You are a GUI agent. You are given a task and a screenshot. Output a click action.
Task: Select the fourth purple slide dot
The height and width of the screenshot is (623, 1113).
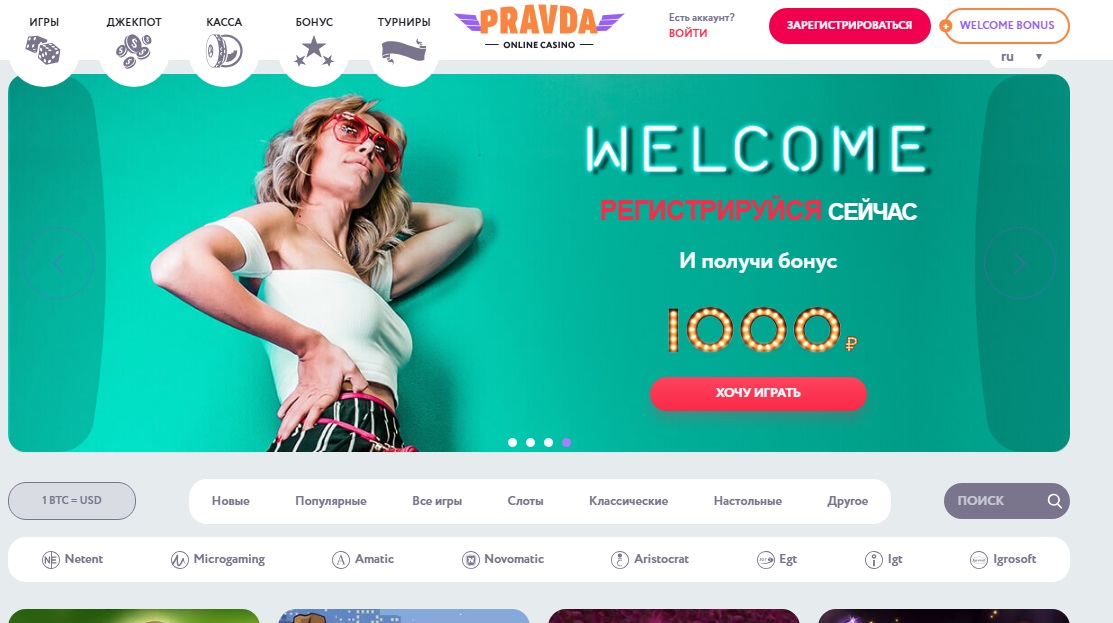pyautogui.click(x=566, y=442)
